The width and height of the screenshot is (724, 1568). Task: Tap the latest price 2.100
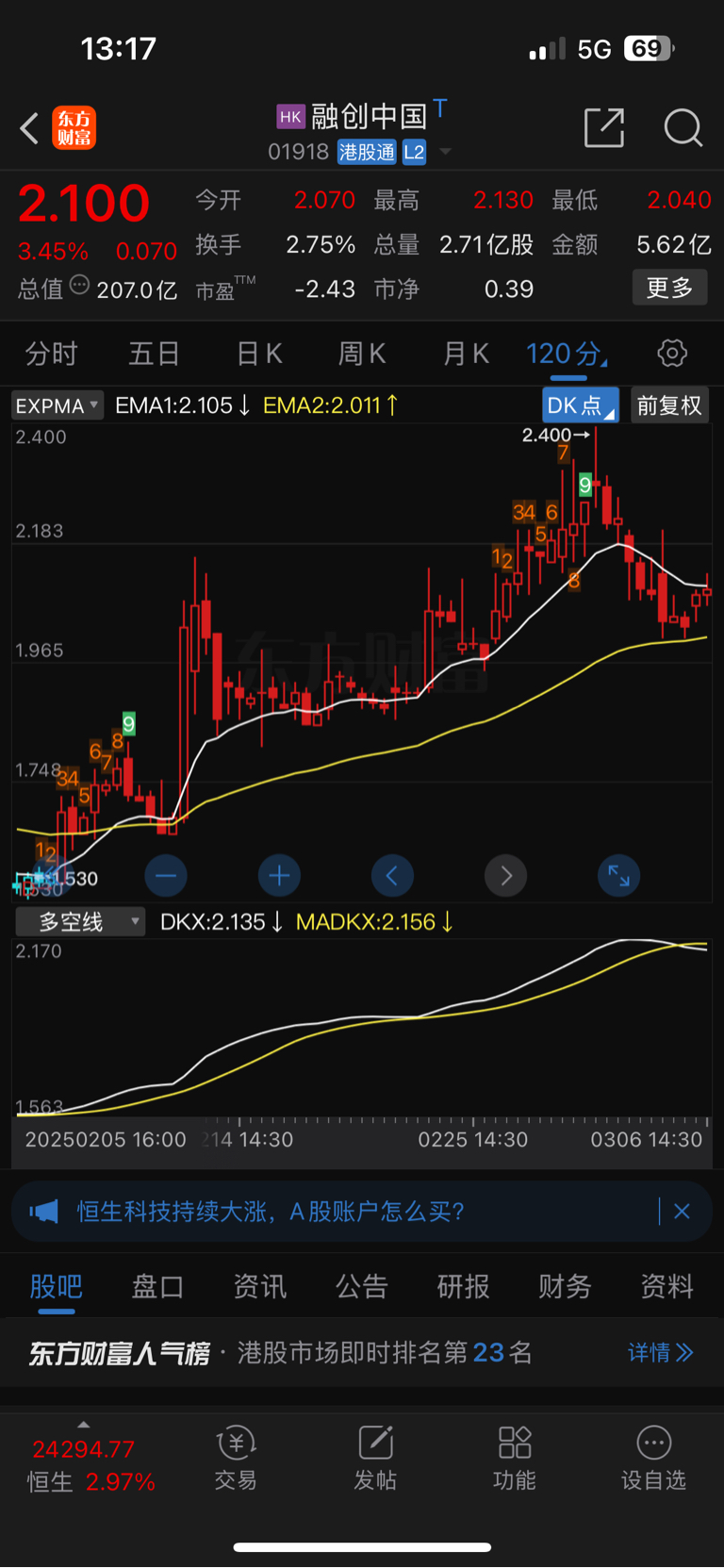pyautogui.click(x=84, y=203)
